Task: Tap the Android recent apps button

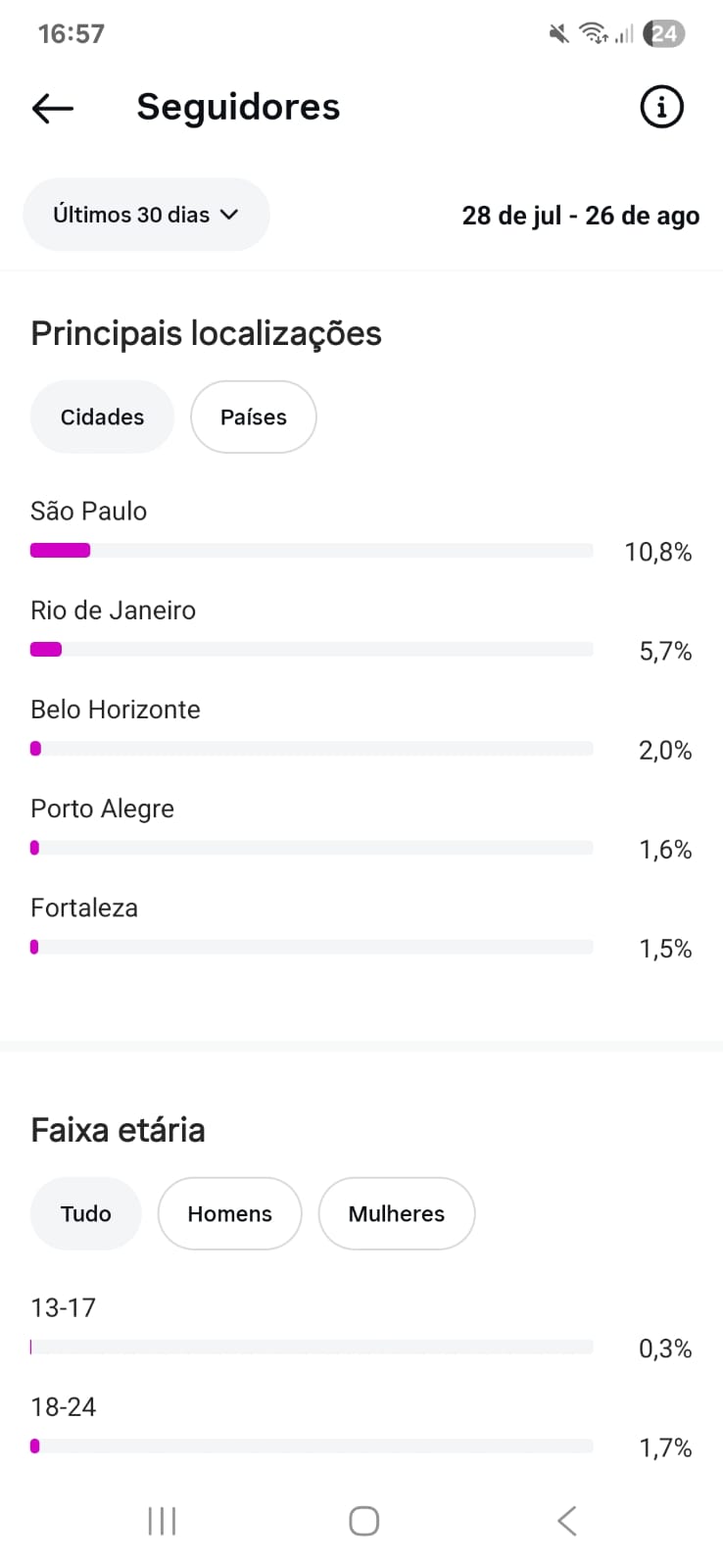Action: pyautogui.click(x=162, y=1521)
